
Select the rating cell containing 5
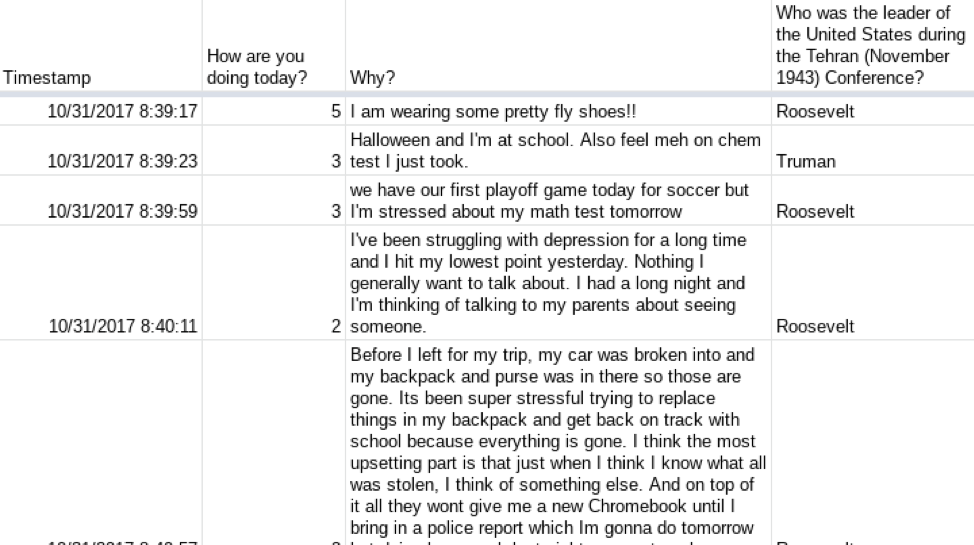pyautogui.click(x=273, y=111)
